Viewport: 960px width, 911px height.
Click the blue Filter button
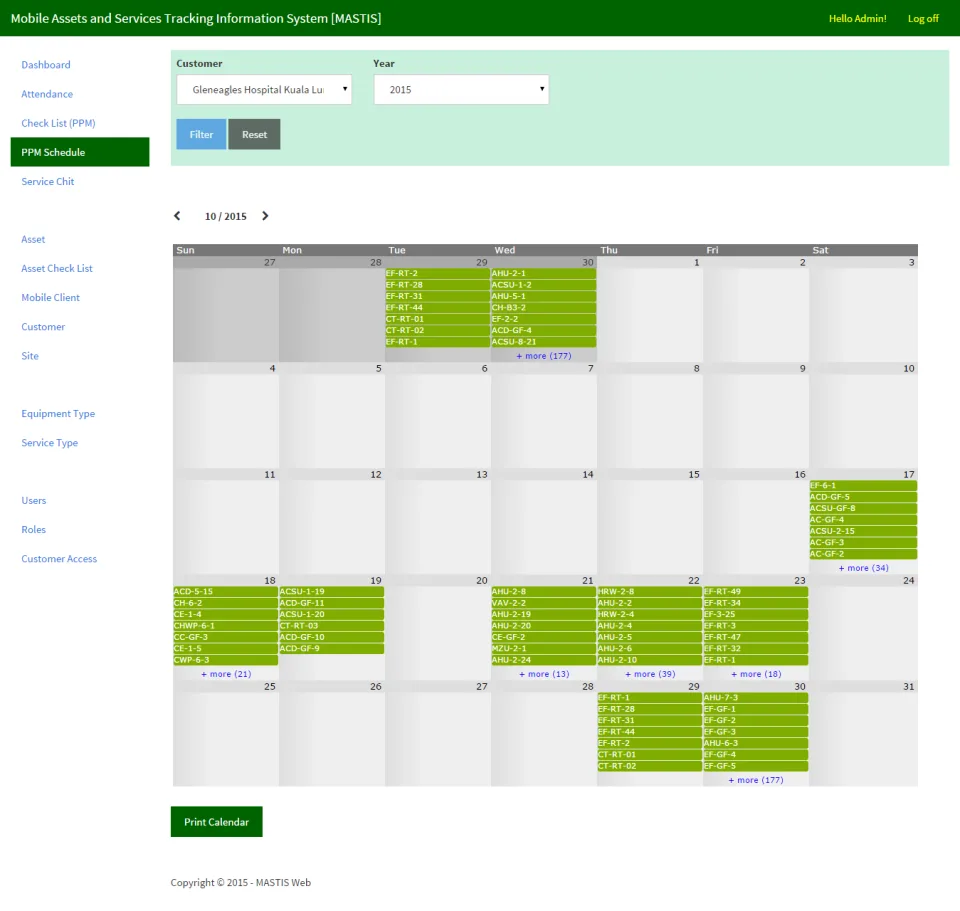point(201,134)
